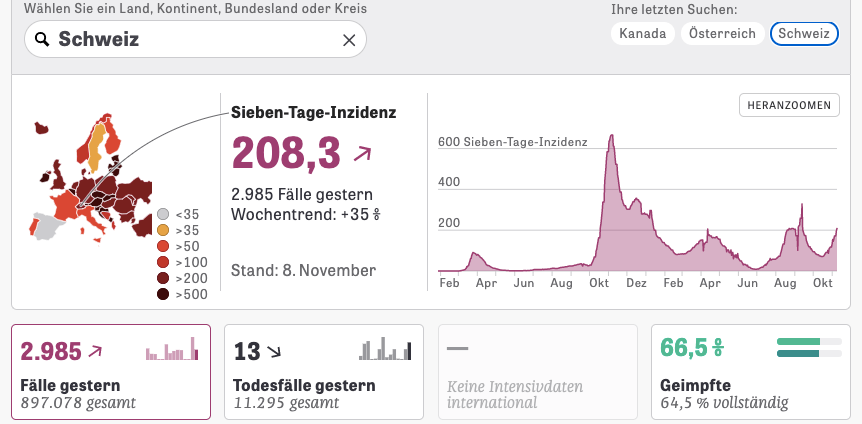Click the gray <35 legend swatch

point(163,214)
